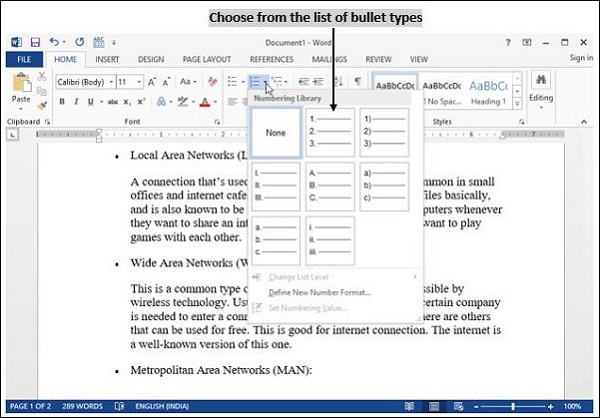Click the Bullets list icon
Screen dimensions: 600x418
point(231,81)
